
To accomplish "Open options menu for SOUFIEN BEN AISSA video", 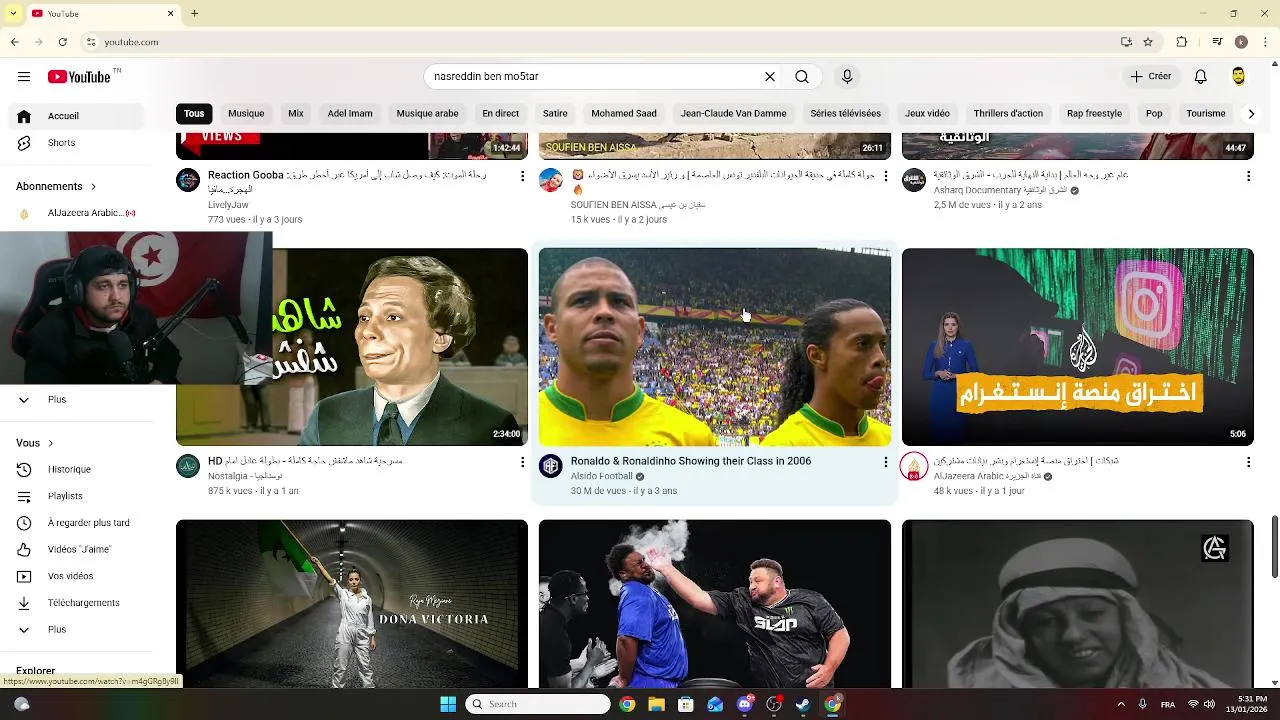I will (x=885, y=176).
